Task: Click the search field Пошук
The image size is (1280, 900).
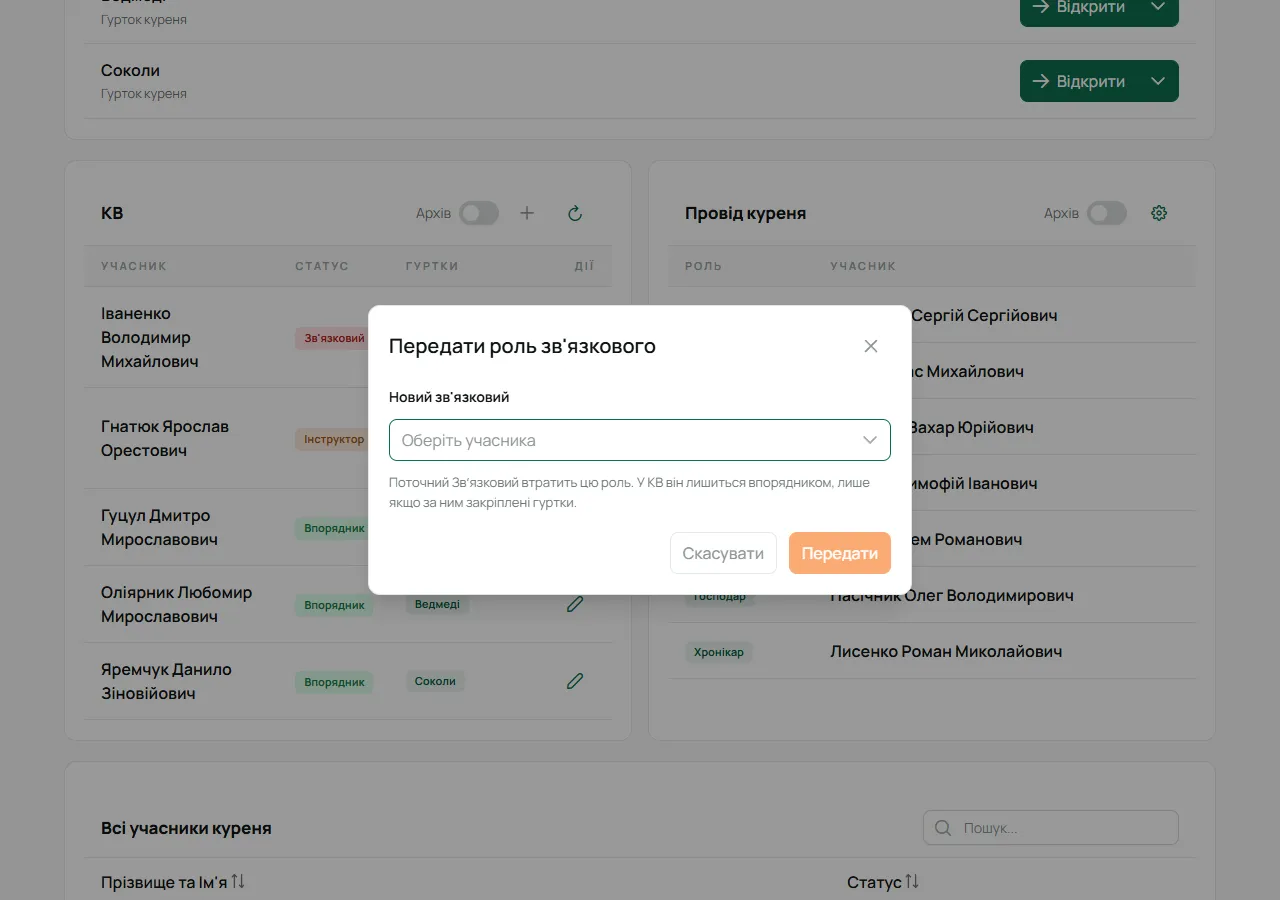Action: pos(1051,828)
